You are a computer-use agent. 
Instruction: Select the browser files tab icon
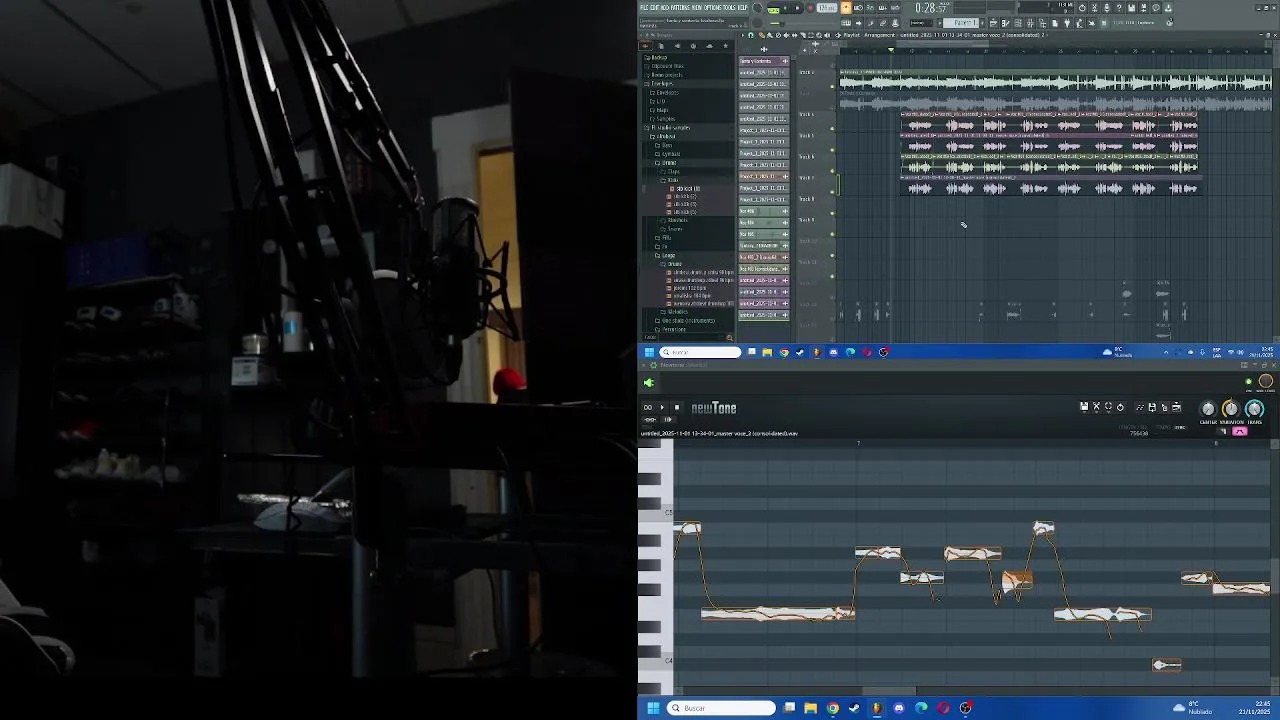coord(661,46)
